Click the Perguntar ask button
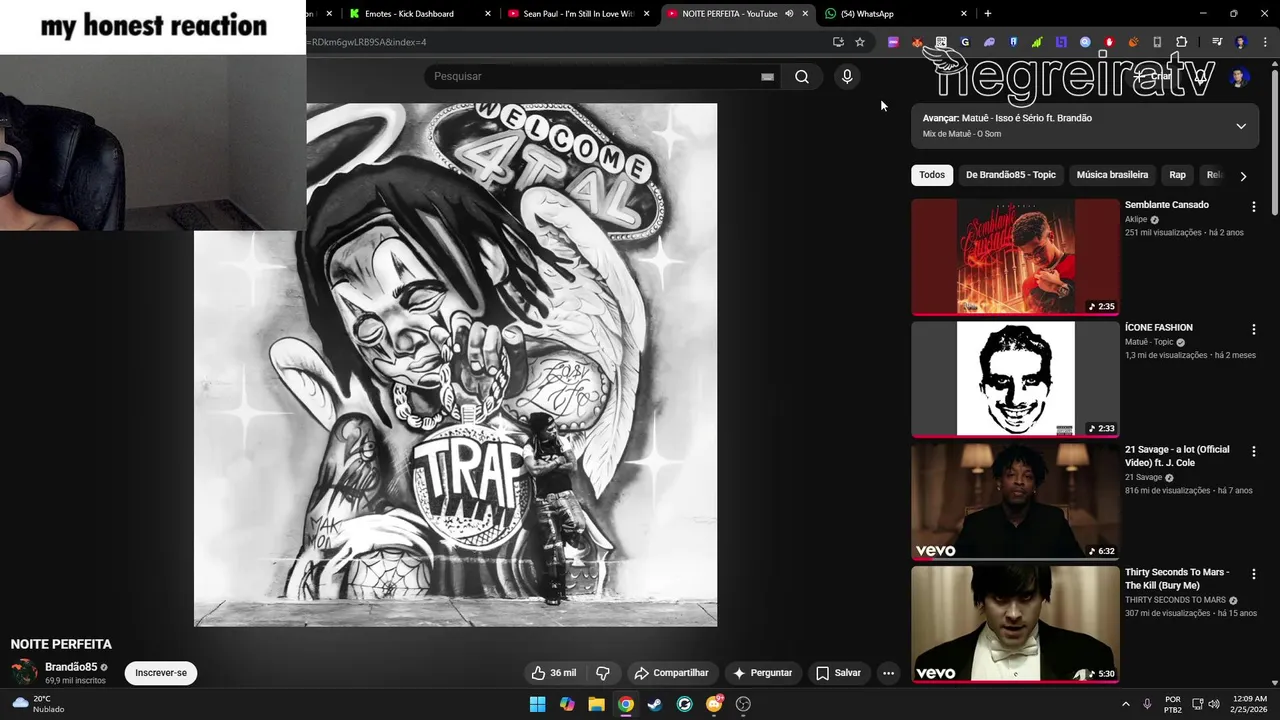This screenshot has height=720, width=1280. [763, 673]
